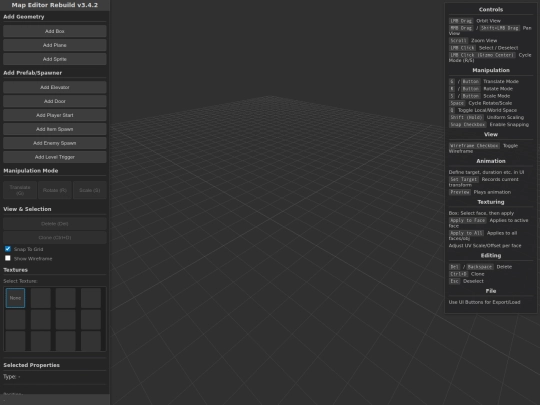
Task: Click Add Item Spawn
Action: coord(55,129)
